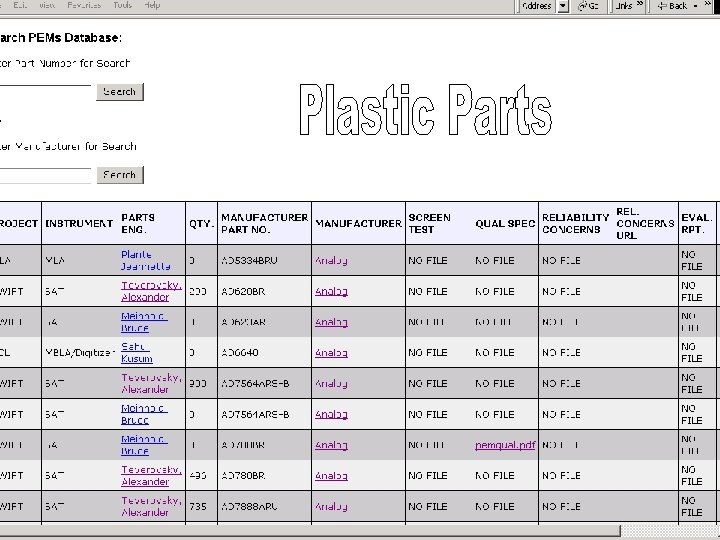Open the View menu
This screenshot has height=540, width=720.
(46, 5)
